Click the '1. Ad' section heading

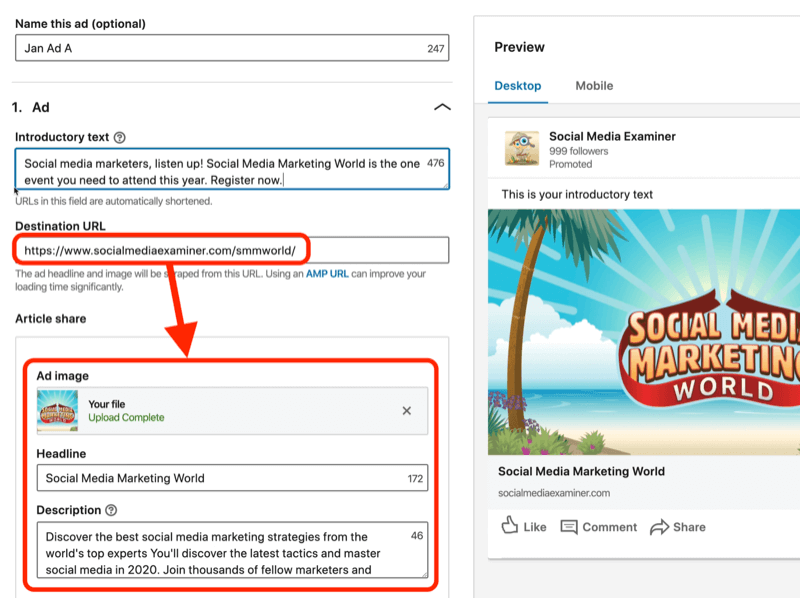point(31,107)
